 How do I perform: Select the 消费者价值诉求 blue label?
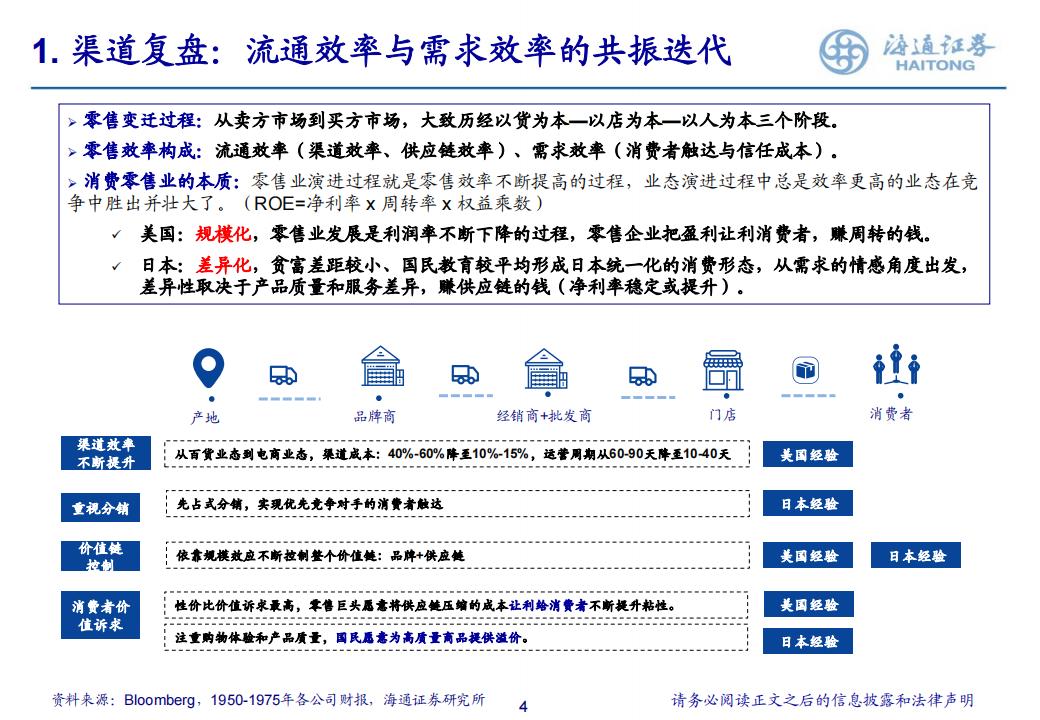tap(100, 615)
